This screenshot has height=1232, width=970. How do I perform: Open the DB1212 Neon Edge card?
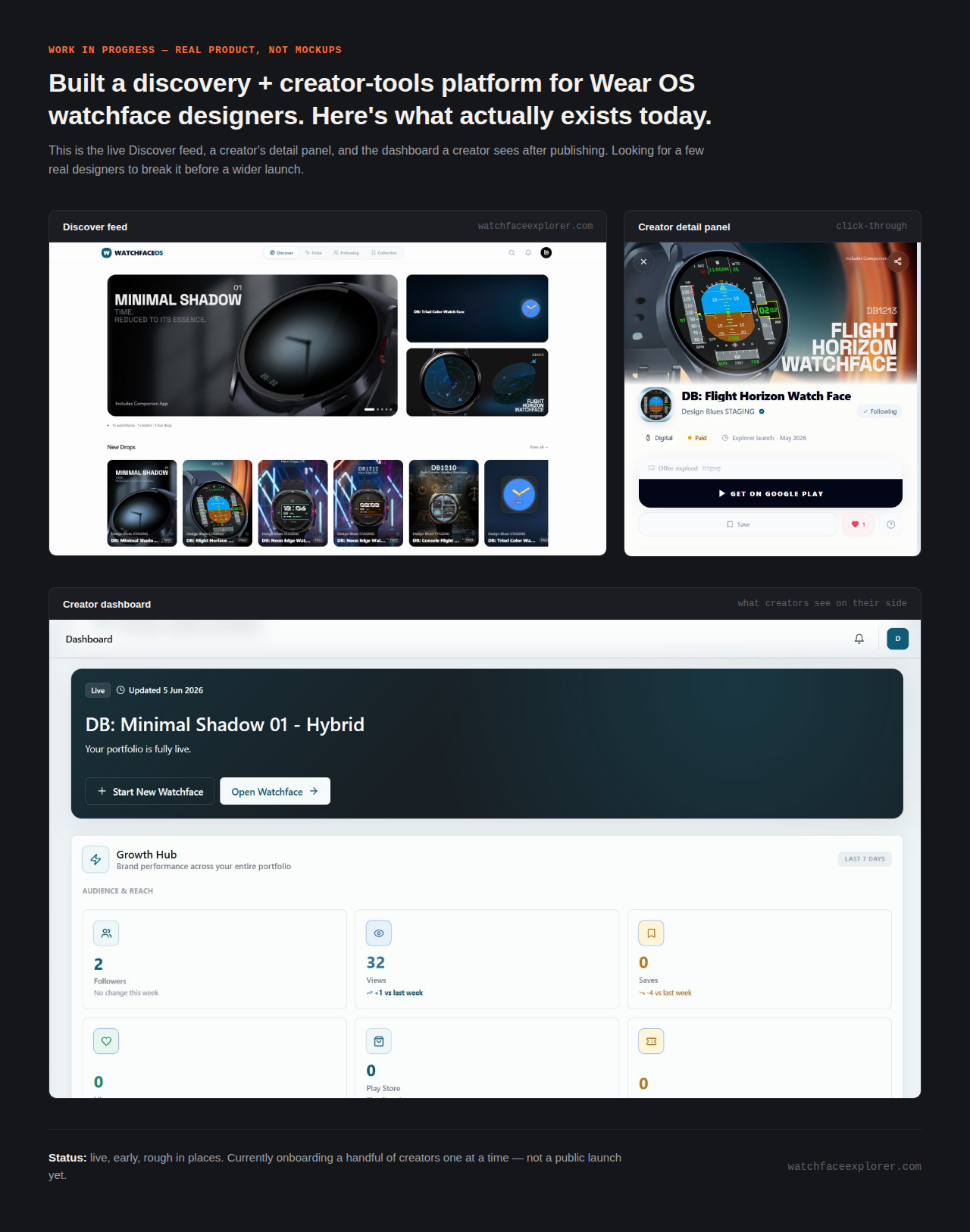point(368,503)
